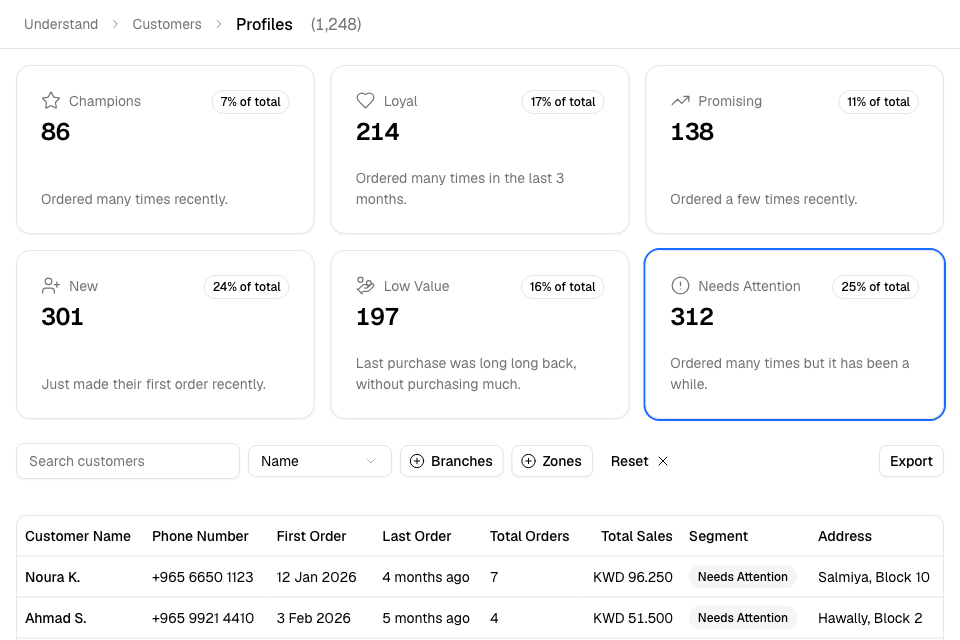Image resolution: width=960 pixels, height=640 pixels.
Task: Click first order date 3 Feb 2026
Action: pyautogui.click(x=313, y=618)
